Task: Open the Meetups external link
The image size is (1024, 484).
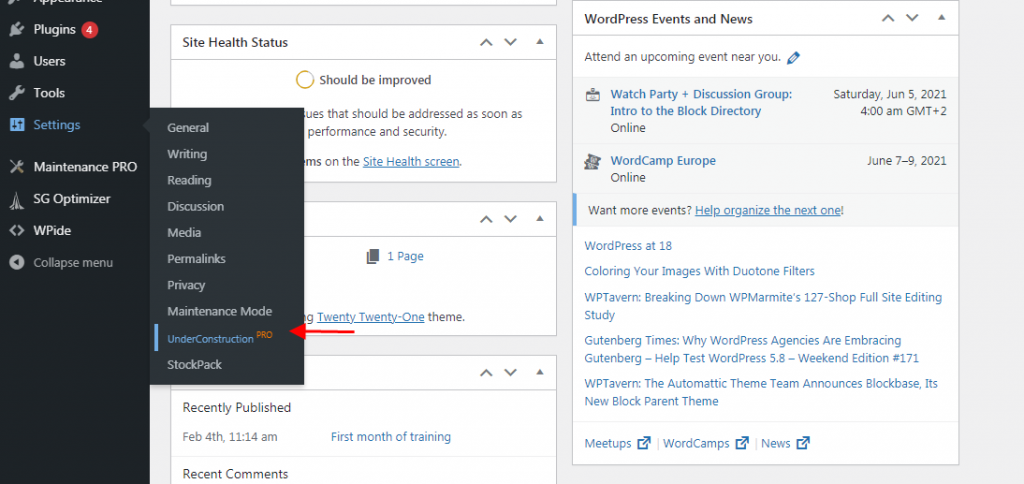Action: pos(617,444)
